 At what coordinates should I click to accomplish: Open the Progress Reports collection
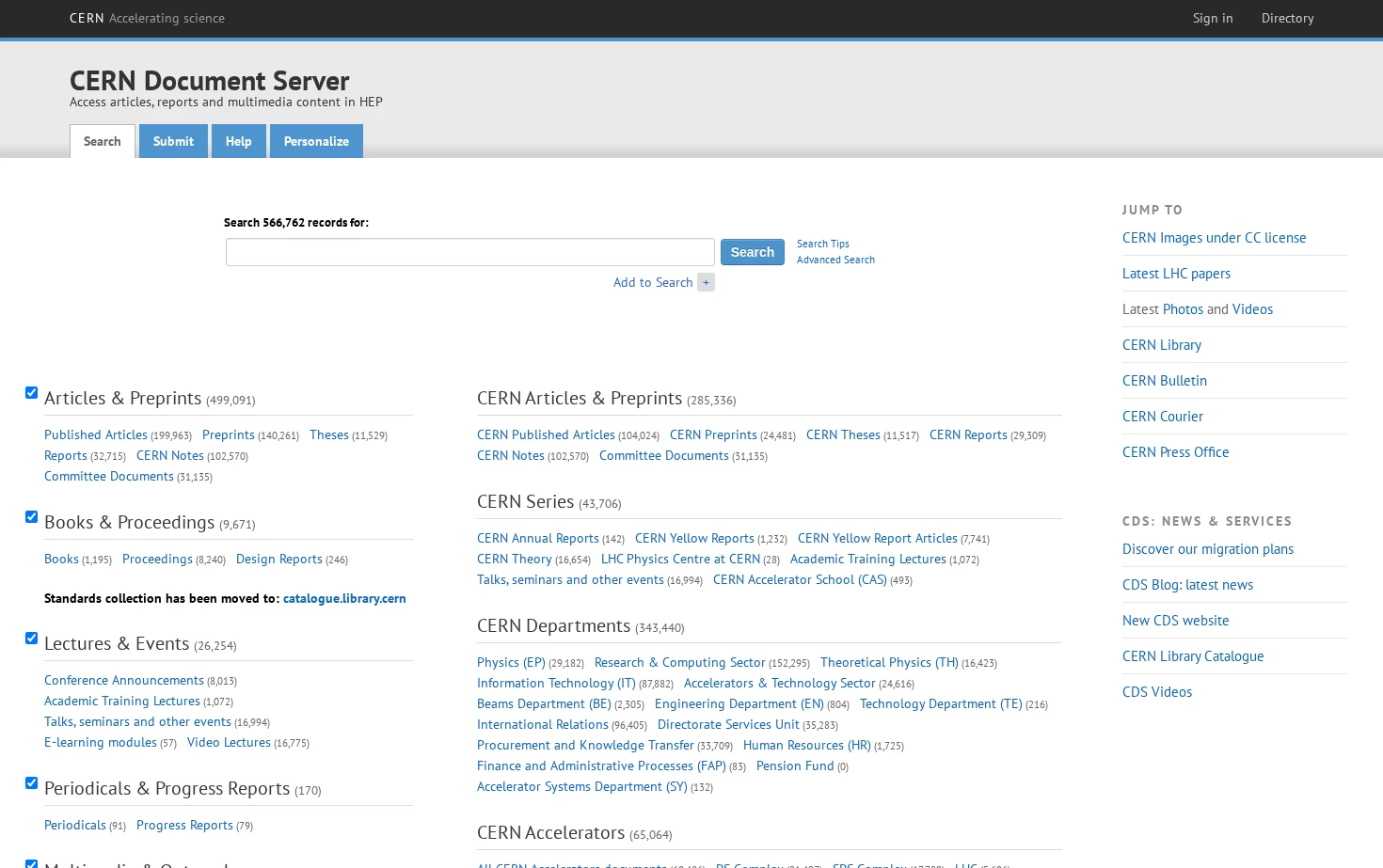tap(184, 825)
